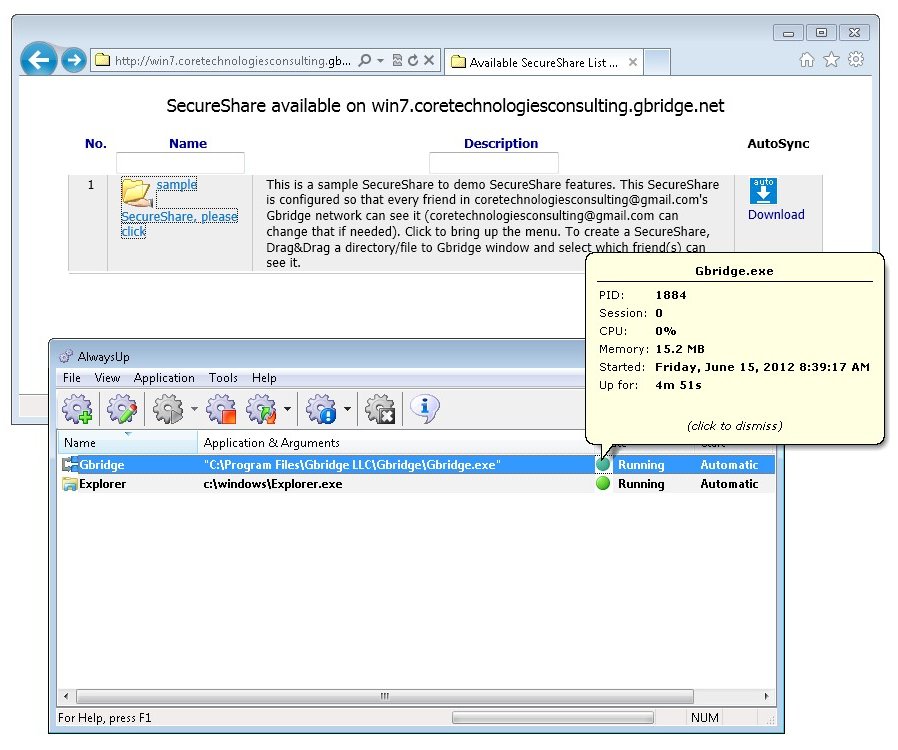Screen dimensions: 898x750
Task: Open the Help menu in AlwaysUp
Action: (264, 378)
